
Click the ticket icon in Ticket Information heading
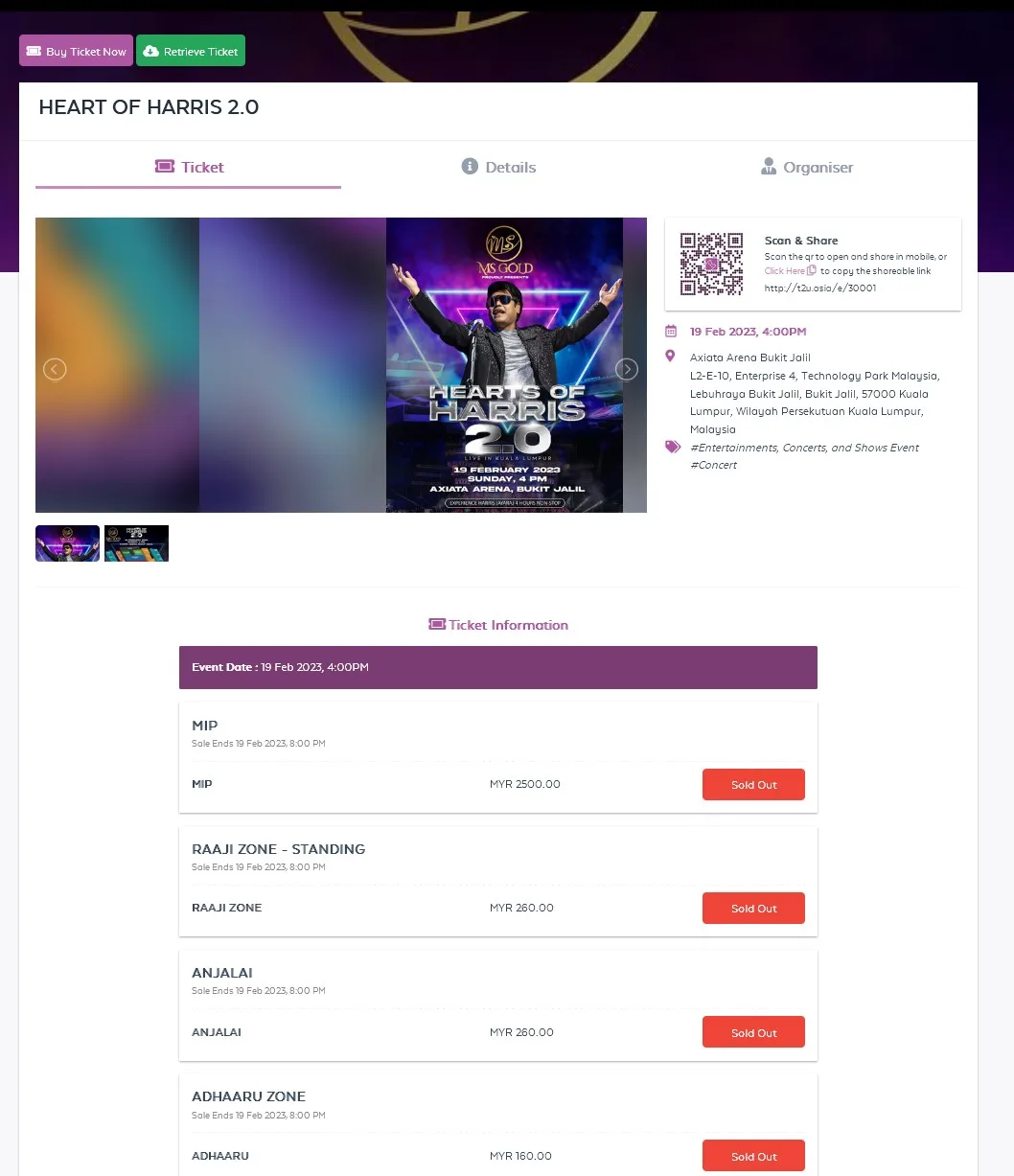point(437,625)
